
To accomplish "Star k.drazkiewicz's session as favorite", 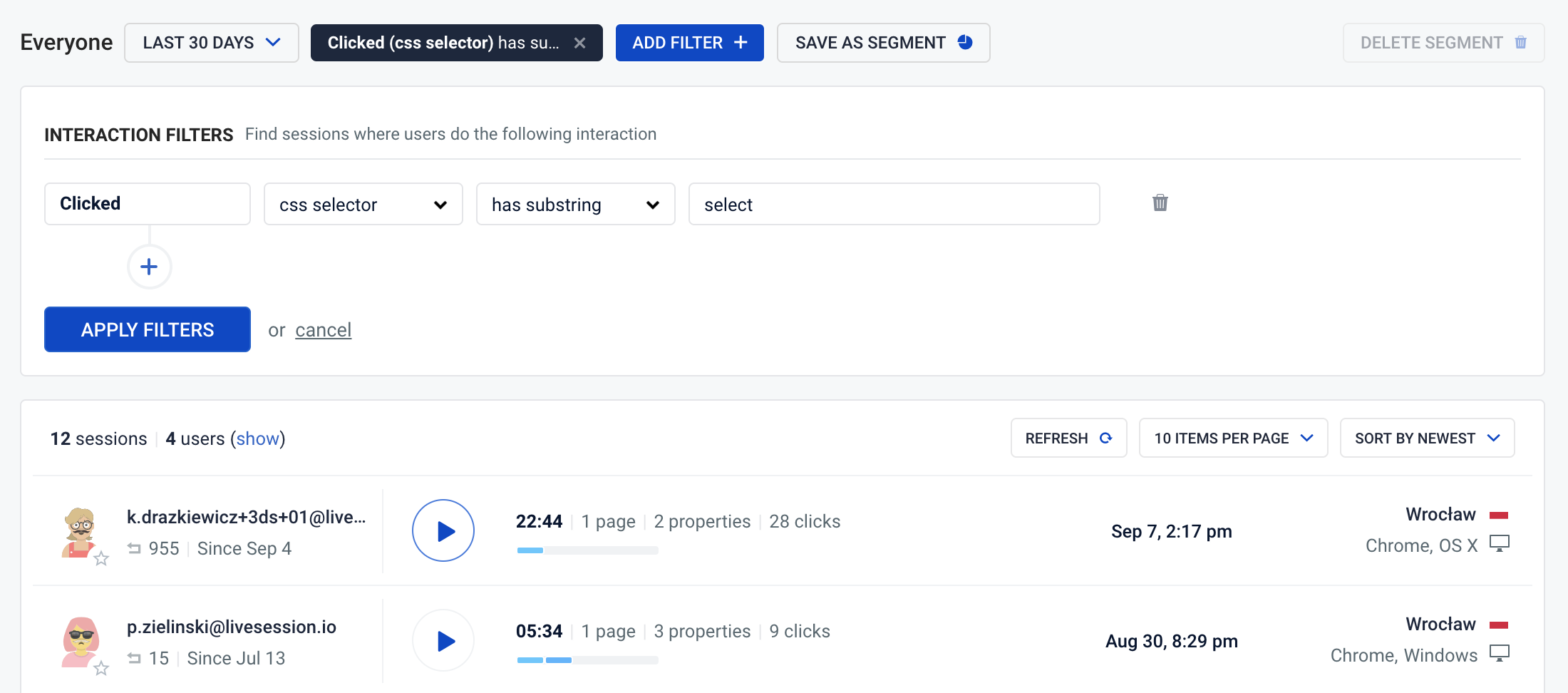I will [x=102, y=559].
